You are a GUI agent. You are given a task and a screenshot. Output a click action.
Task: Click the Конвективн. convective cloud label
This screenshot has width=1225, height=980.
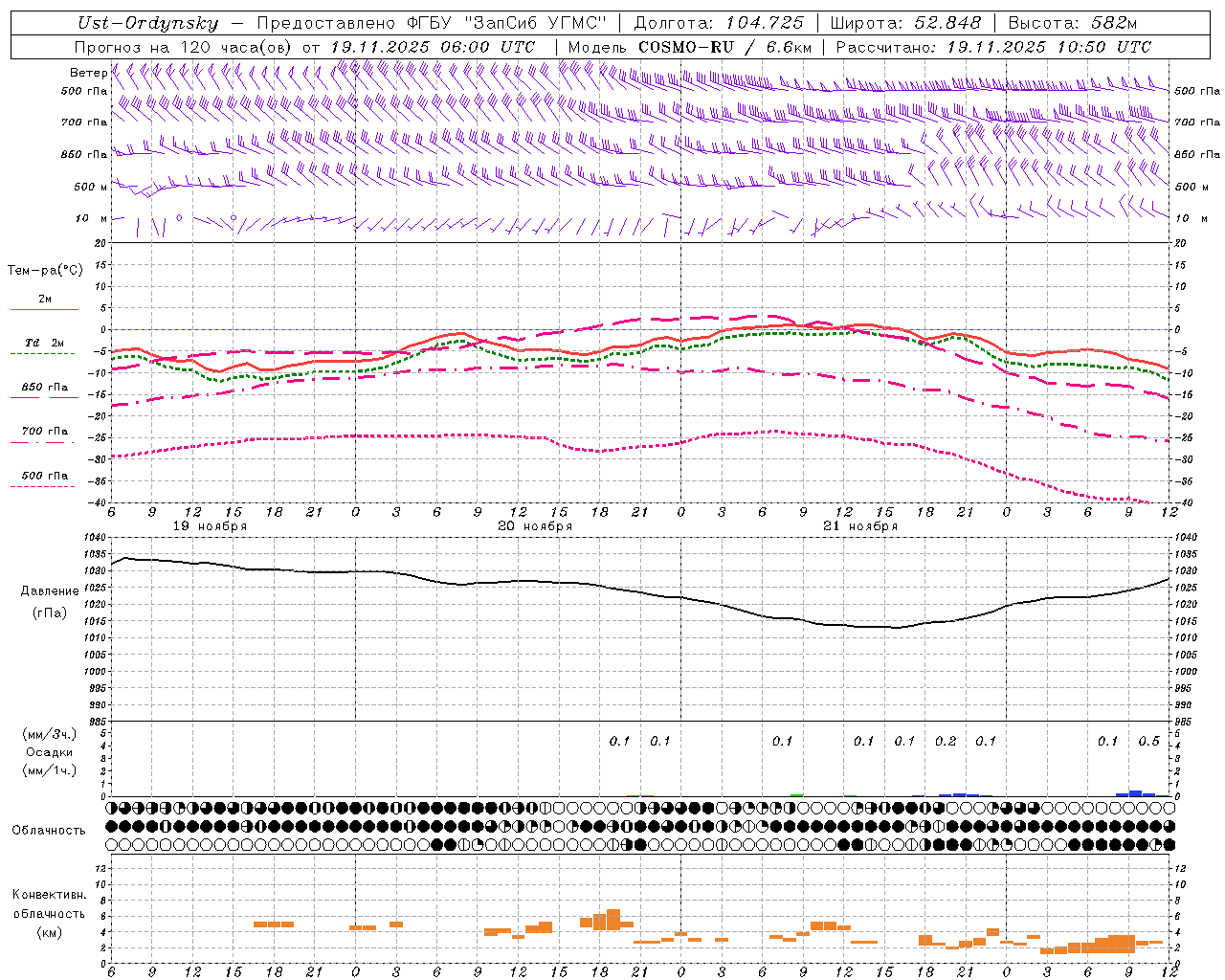click(x=50, y=895)
